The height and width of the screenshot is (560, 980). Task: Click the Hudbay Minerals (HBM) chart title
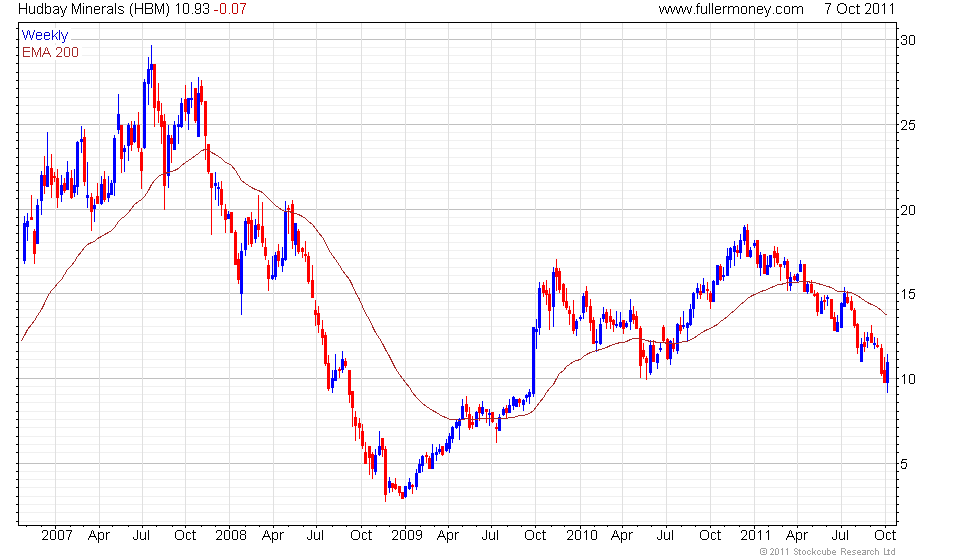tap(94, 9)
